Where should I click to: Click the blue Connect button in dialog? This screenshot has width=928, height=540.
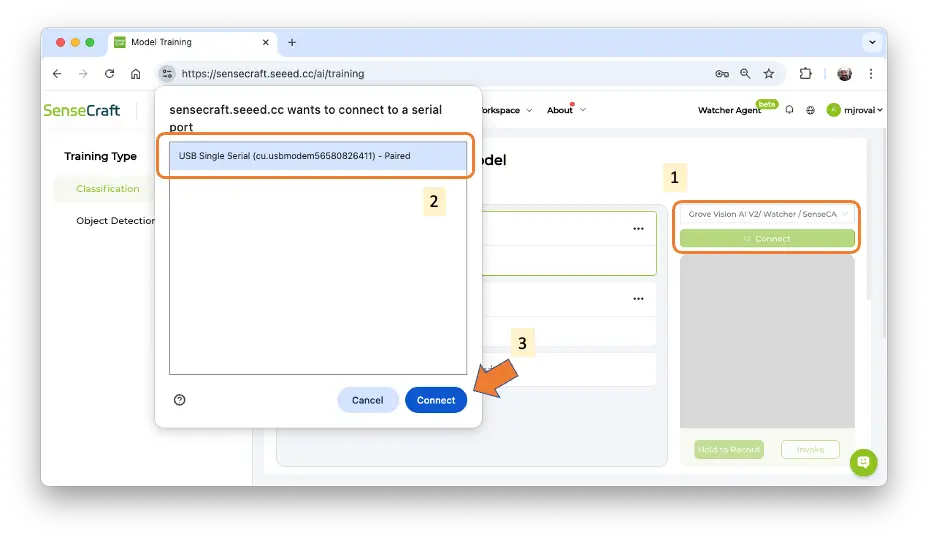pyautogui.click(x=435, y=400)
